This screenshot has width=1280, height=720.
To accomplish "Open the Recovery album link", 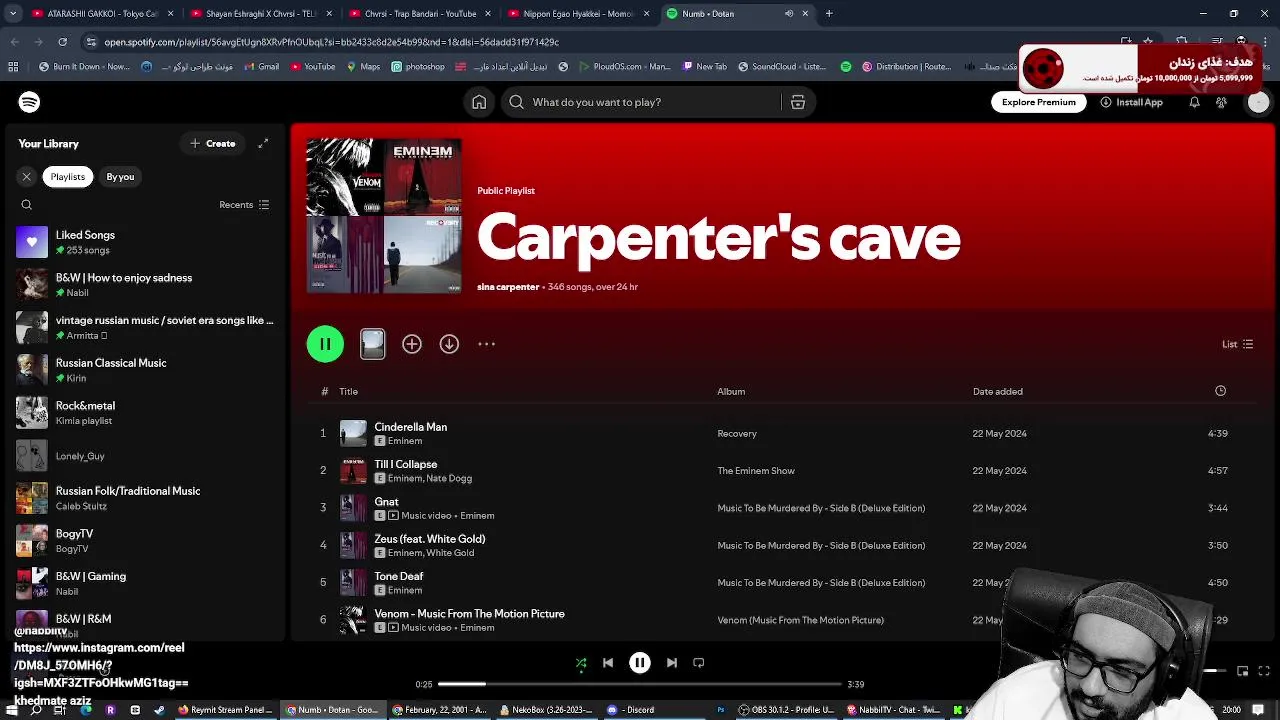I will click(x=737, y=434).
